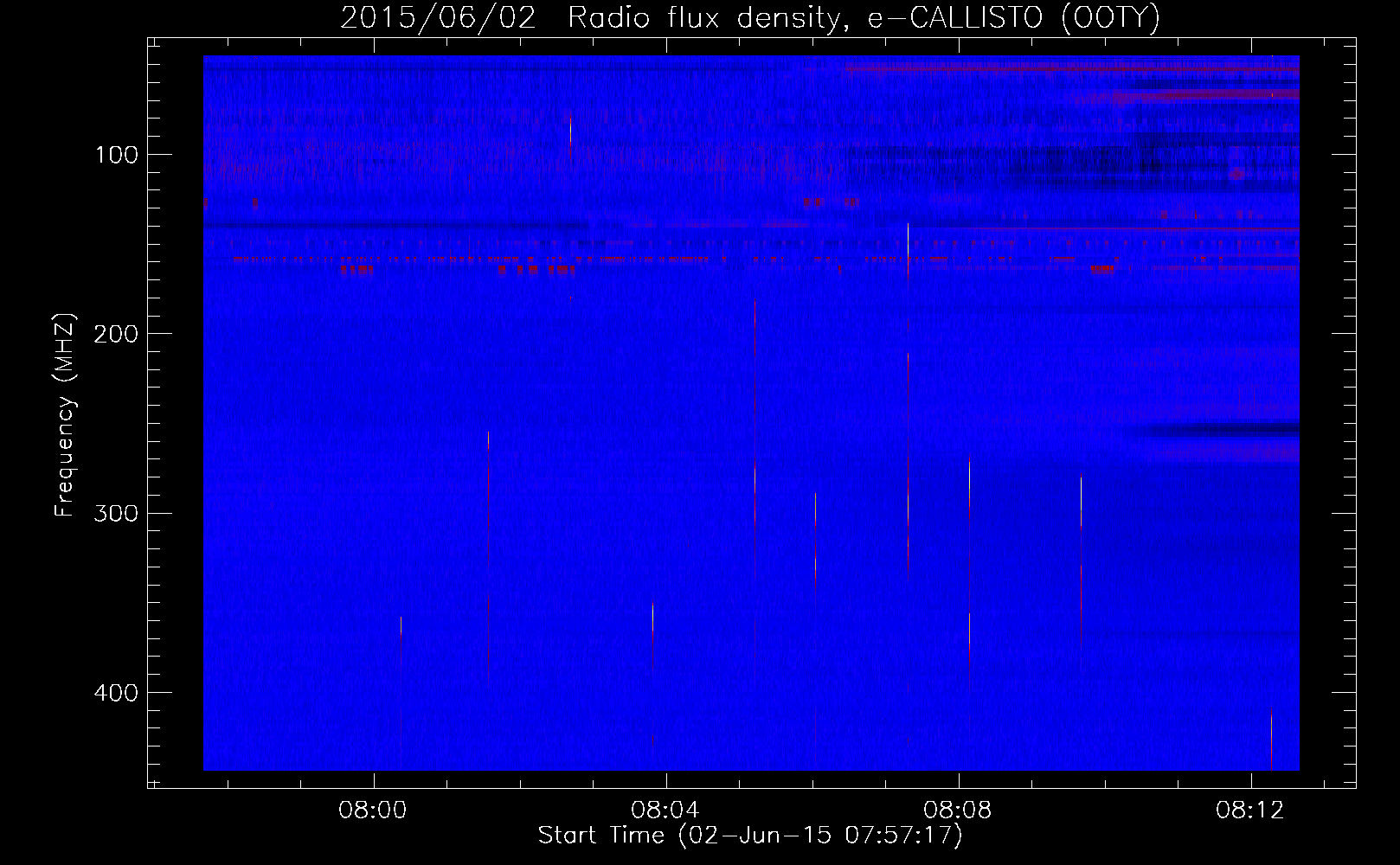
Task: Click the '100' frequency tick label
Action: [x=116, y=155]
